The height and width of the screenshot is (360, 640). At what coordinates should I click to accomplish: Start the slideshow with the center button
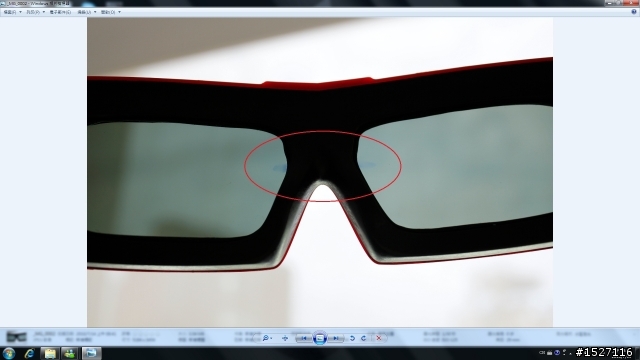(320, 338)
